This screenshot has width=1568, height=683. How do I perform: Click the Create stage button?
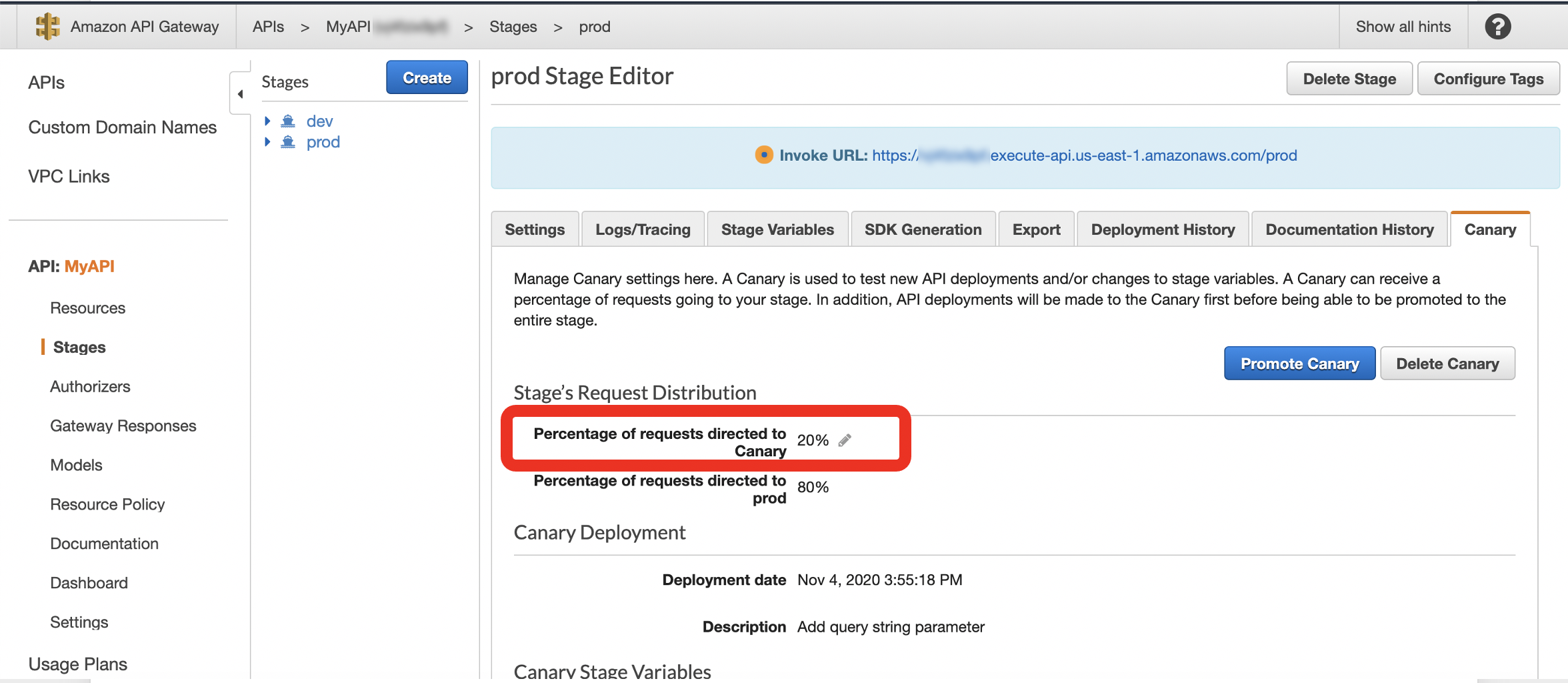pos(427,77)
